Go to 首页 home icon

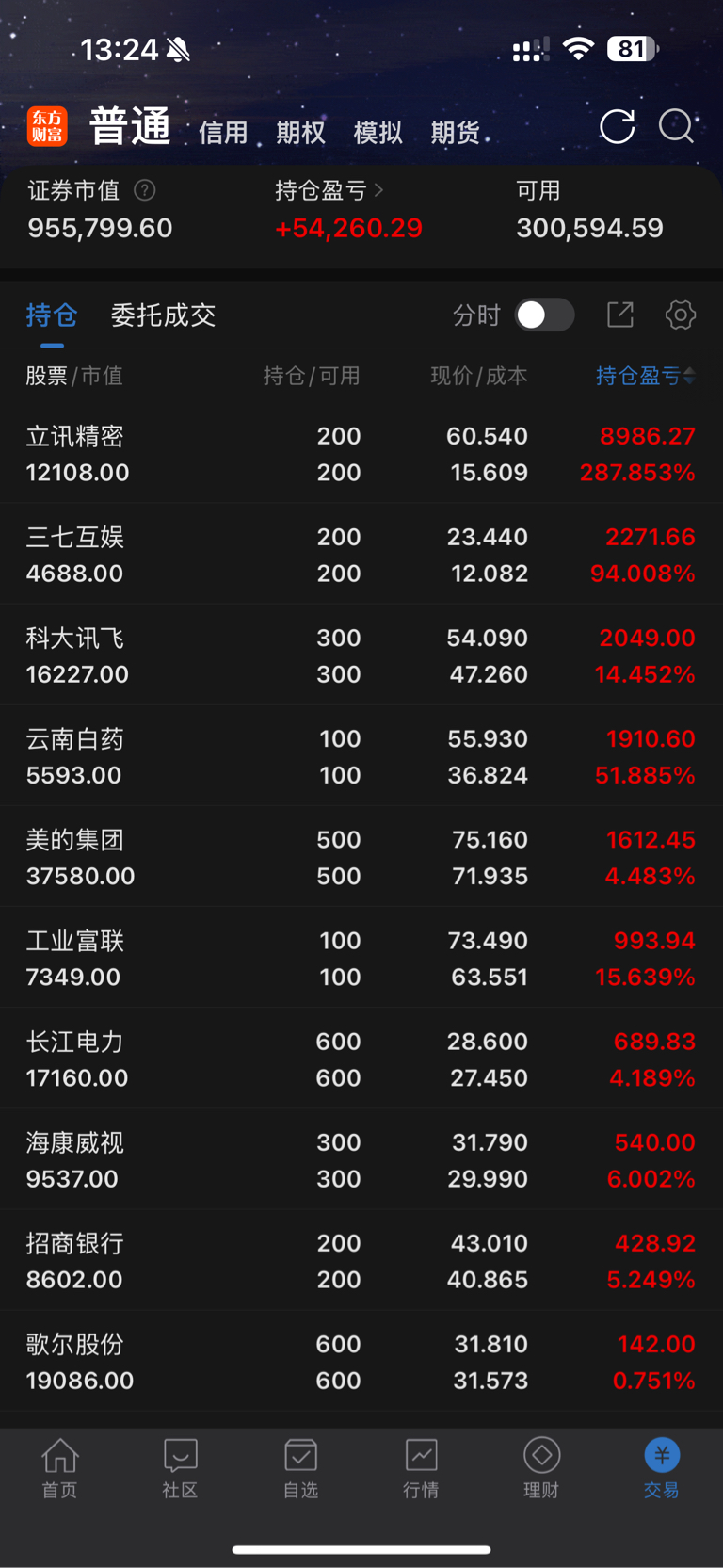coord(60,1467)
